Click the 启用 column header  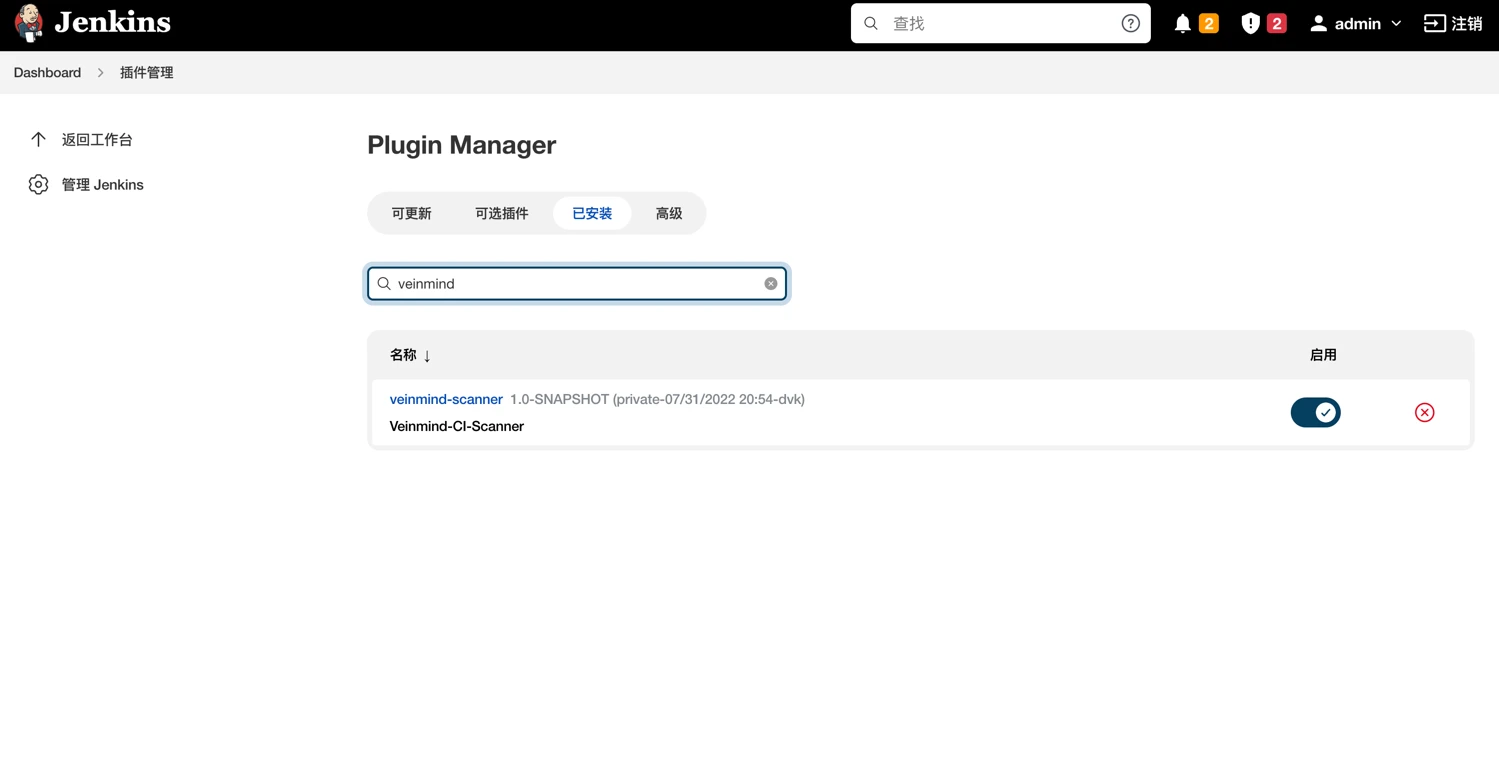point(1323,355)
